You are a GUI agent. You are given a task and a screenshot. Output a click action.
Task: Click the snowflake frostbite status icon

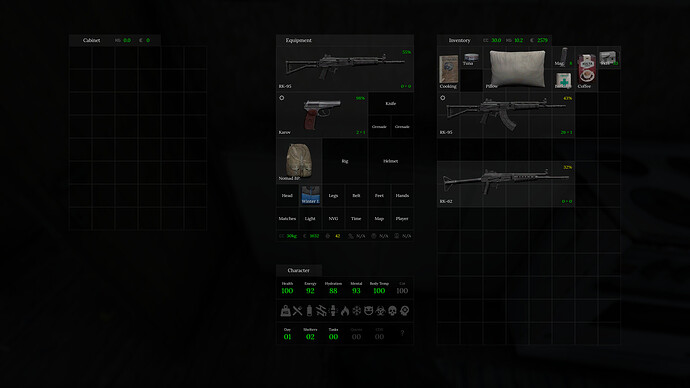coord(356,311)
